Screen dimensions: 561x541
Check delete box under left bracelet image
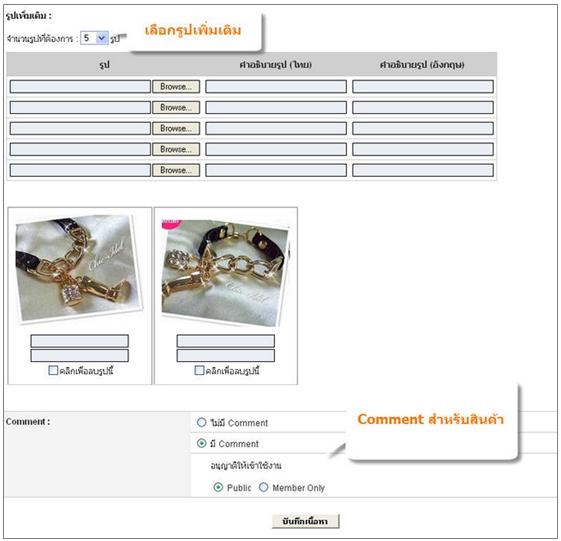click(53, 370)
